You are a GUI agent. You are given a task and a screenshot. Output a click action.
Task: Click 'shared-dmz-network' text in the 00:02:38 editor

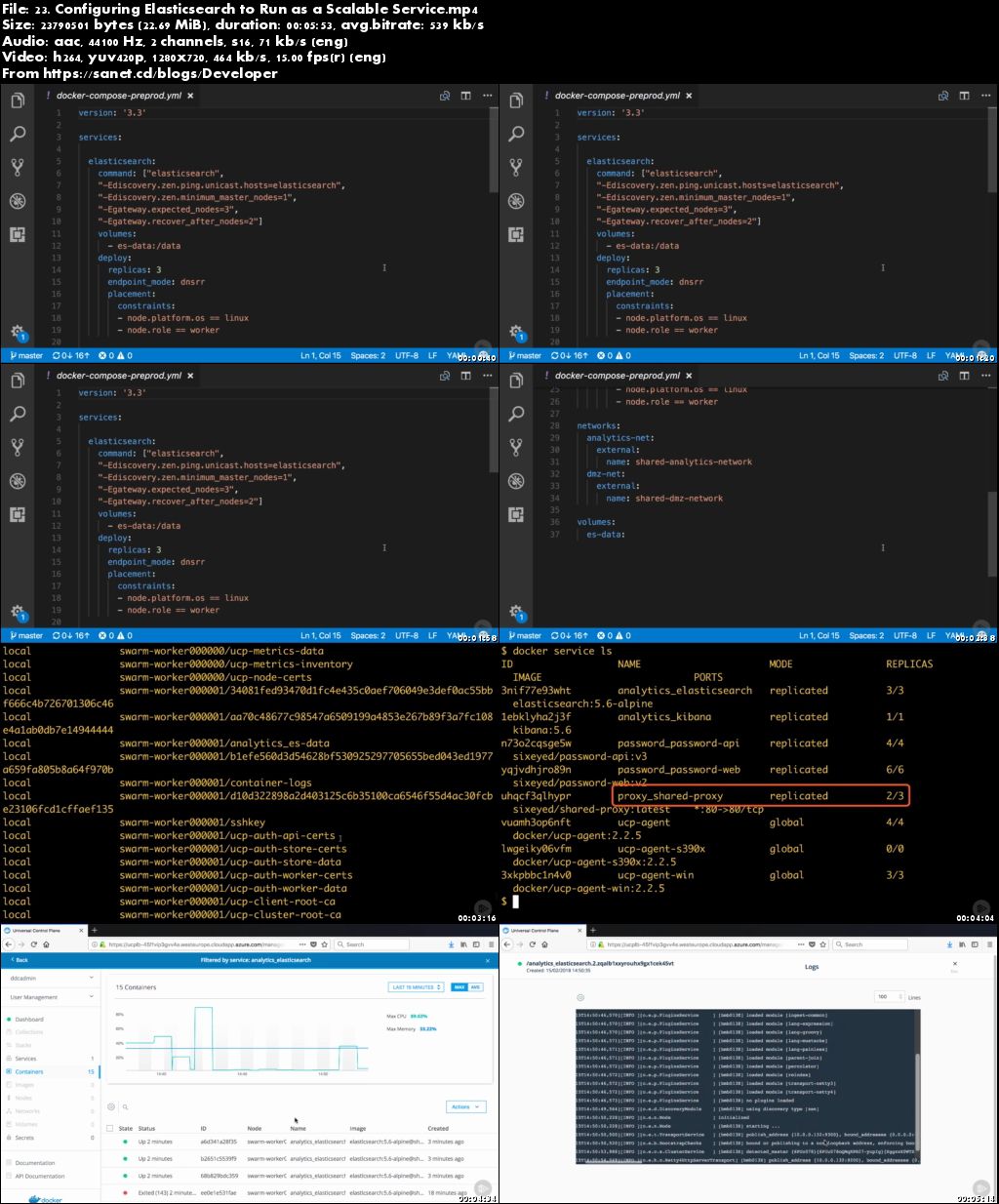679,499
